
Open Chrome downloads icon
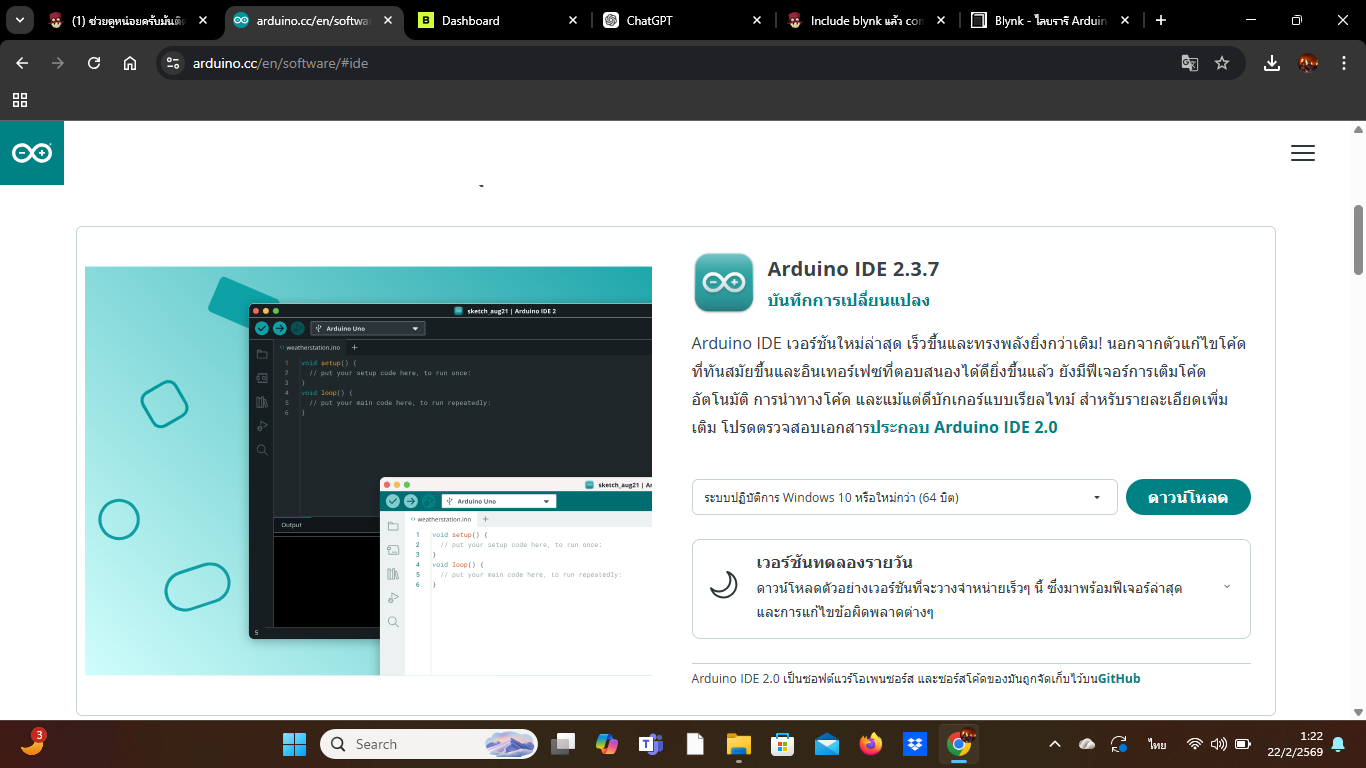(x=1271, y=63)
